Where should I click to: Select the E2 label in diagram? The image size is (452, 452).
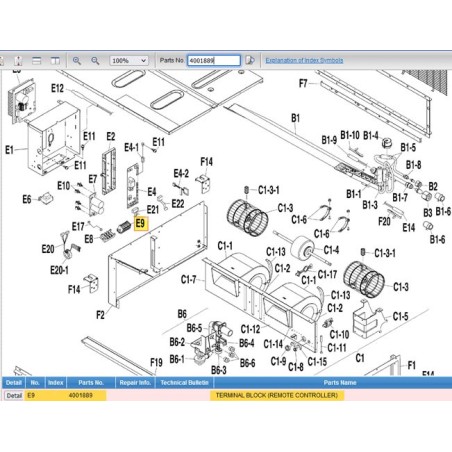[x=111, y=136]
